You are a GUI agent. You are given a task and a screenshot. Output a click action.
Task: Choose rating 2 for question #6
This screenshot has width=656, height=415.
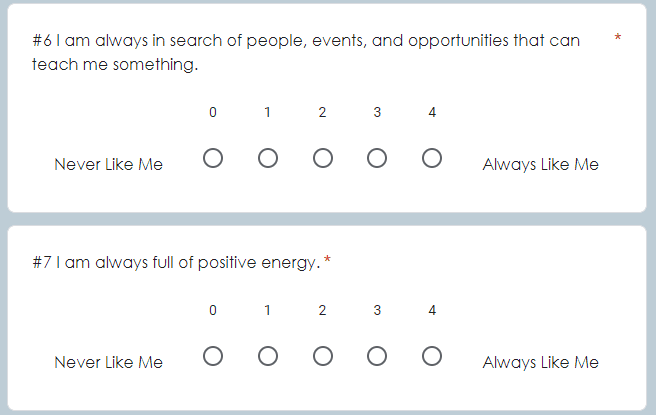click(323, 158)
